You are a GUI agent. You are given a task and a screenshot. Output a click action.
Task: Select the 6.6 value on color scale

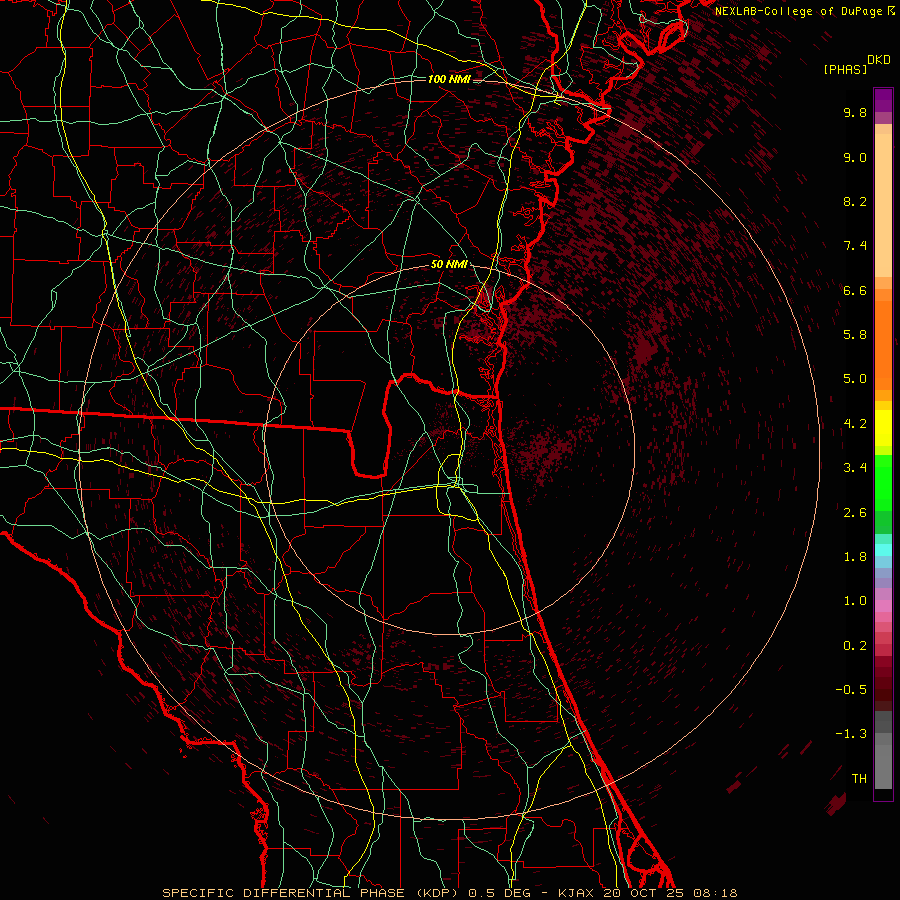[855, 290]
